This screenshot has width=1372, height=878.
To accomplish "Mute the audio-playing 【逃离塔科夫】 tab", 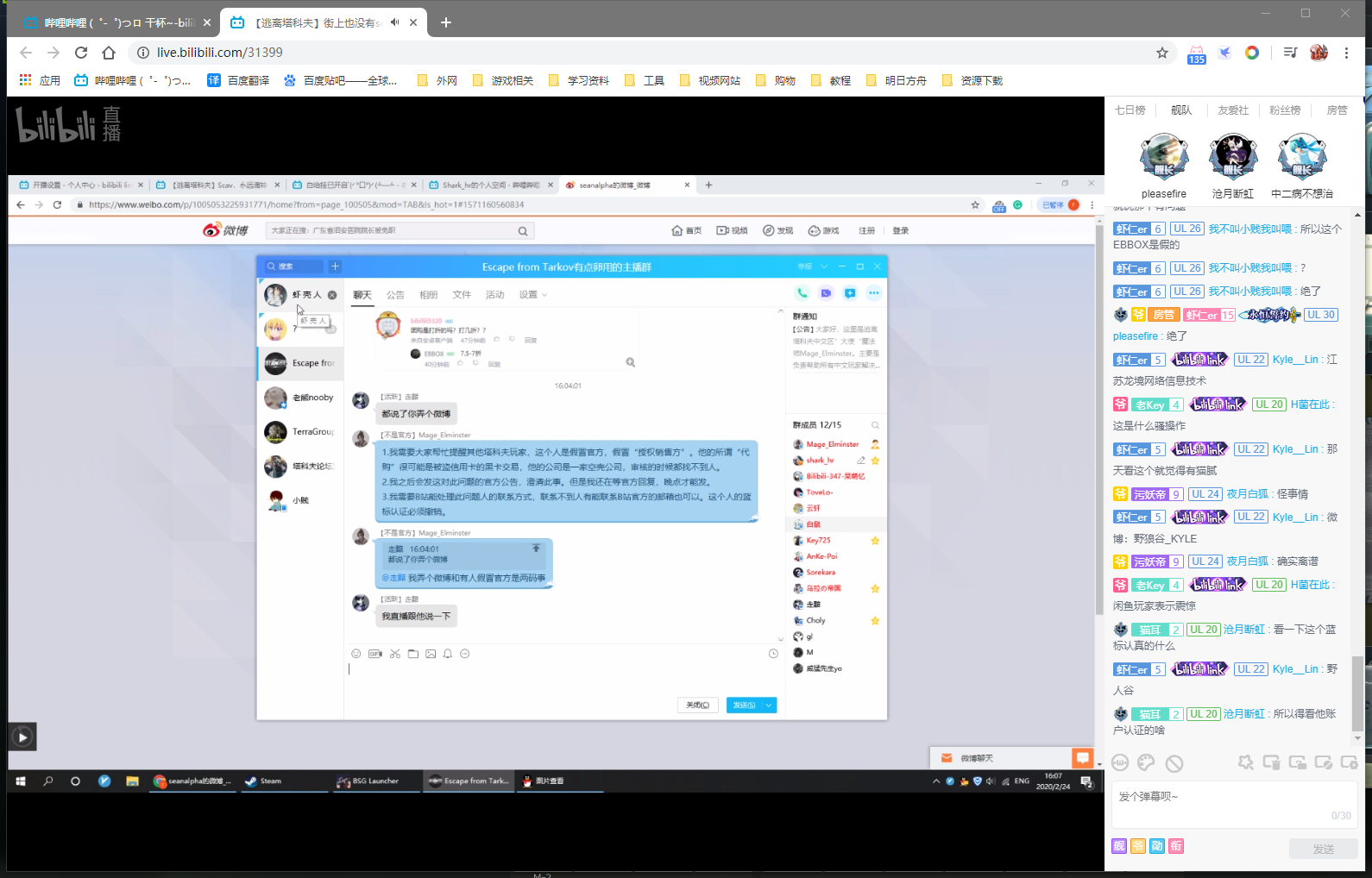I will (394, 22).
